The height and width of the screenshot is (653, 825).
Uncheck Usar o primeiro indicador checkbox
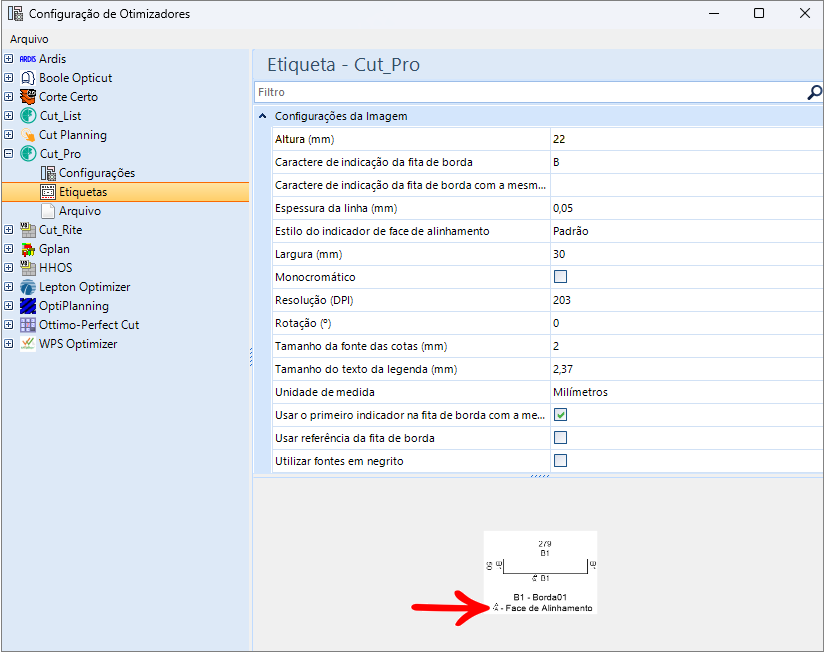tap(560, 415)
